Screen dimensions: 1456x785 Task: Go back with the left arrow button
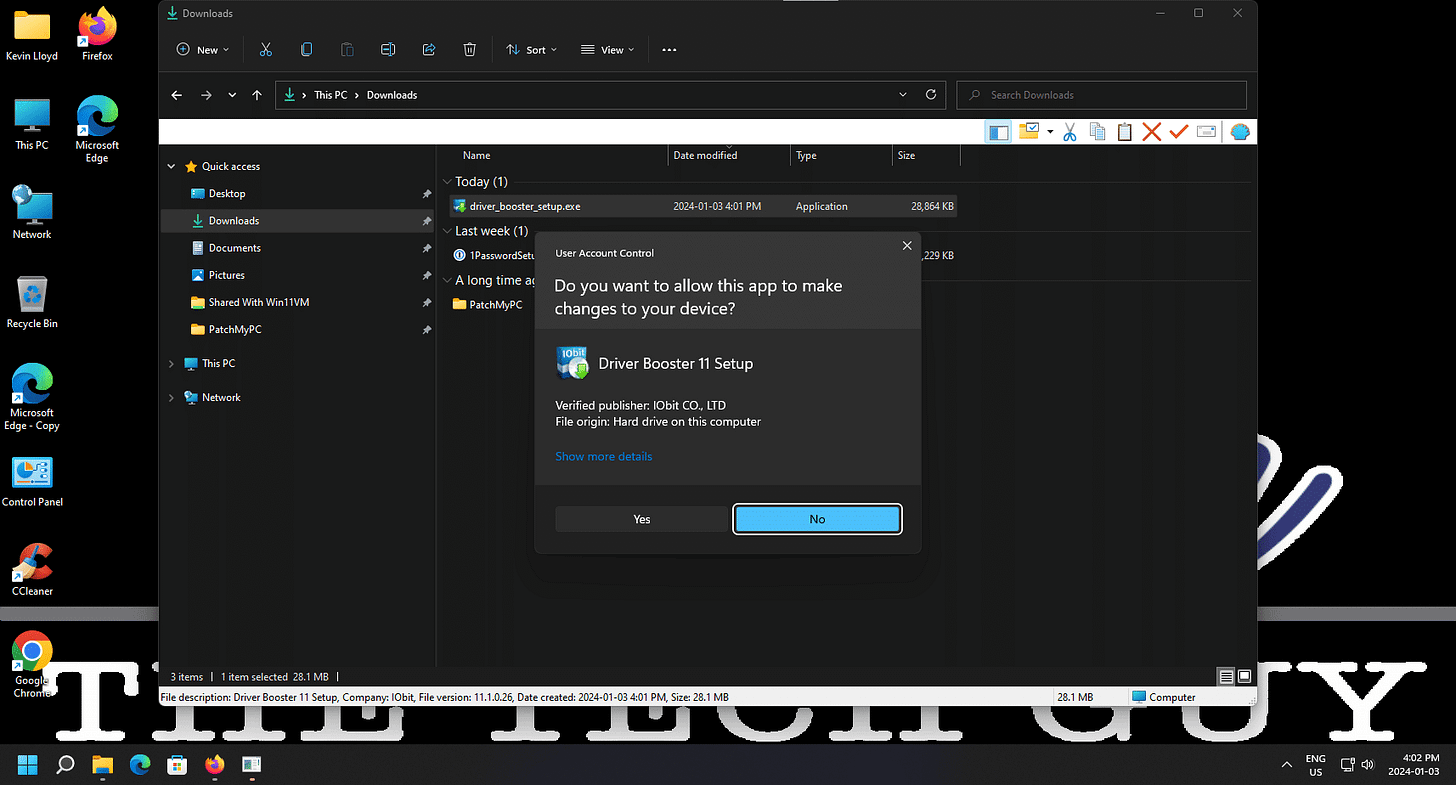[177, 95]
